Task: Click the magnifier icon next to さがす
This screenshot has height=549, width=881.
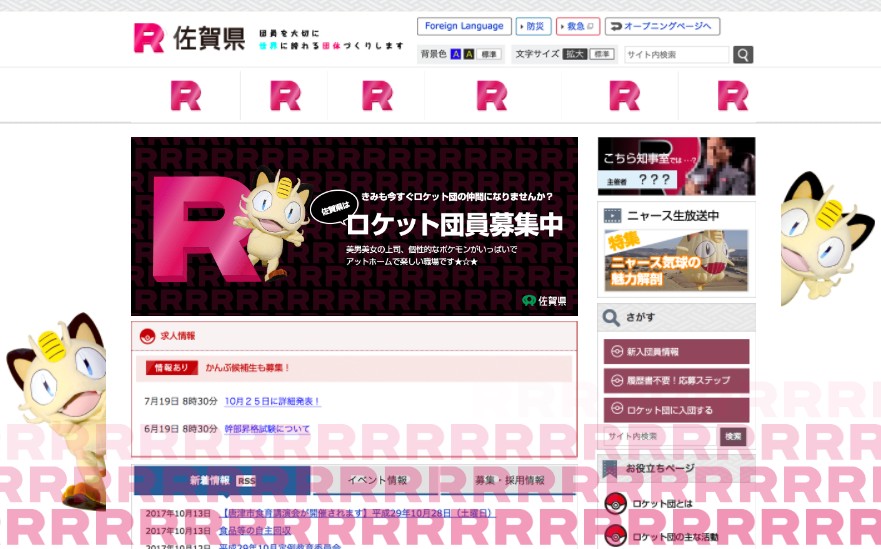Action: point(611,318)
